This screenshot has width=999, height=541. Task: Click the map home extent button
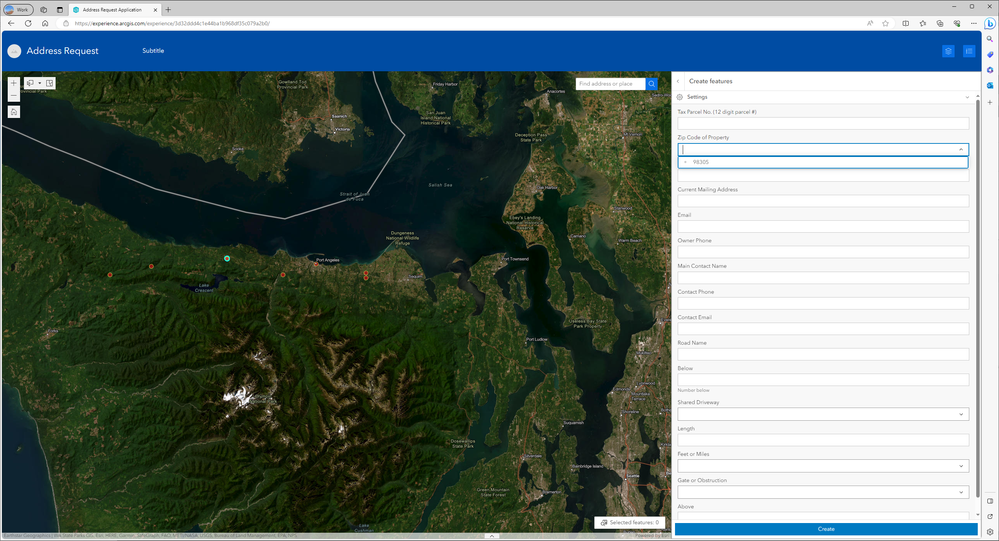point(13,112)
